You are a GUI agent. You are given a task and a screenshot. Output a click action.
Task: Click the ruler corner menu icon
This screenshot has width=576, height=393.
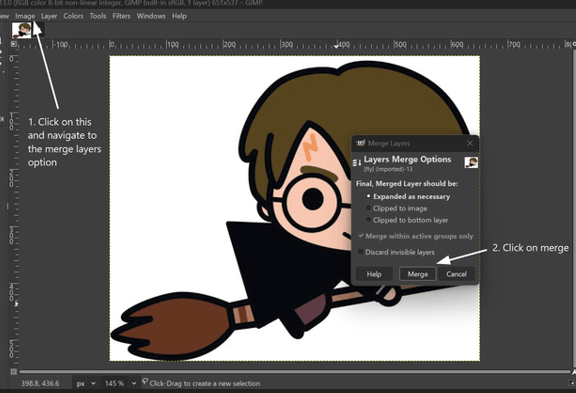(x=14, y=44)
